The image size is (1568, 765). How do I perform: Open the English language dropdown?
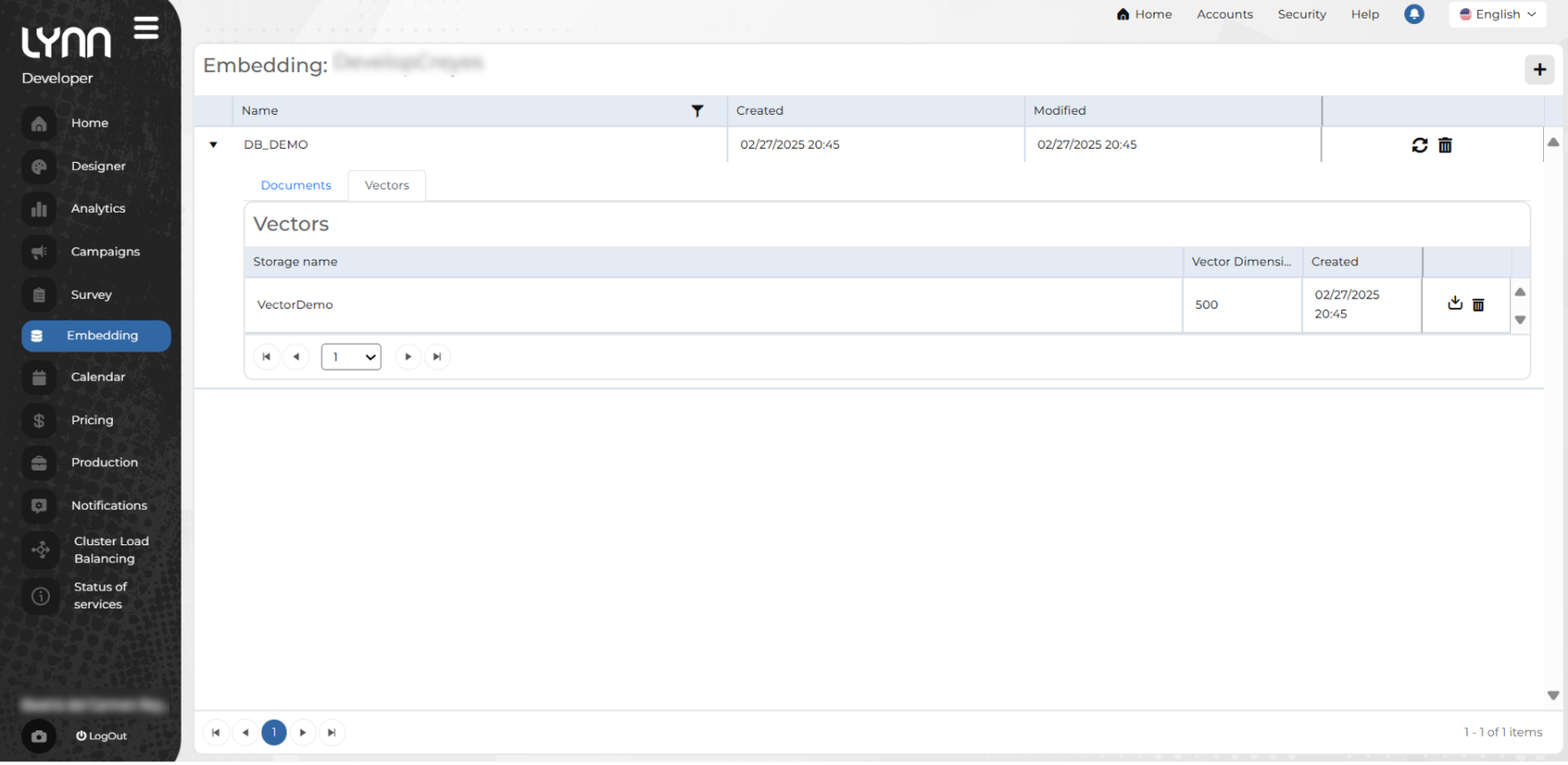(x=1498, y=14)
